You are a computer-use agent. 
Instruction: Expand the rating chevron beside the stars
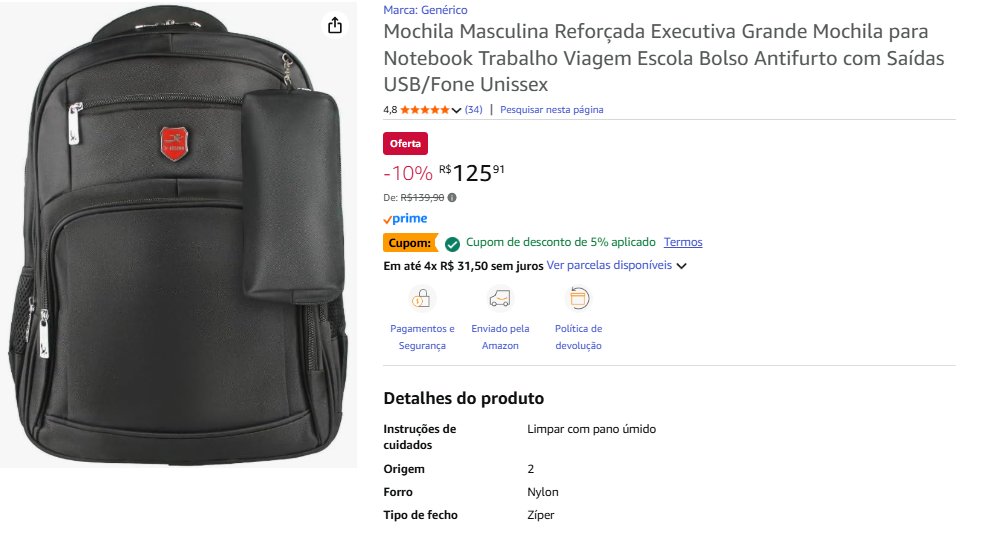[x=457, y=110]
